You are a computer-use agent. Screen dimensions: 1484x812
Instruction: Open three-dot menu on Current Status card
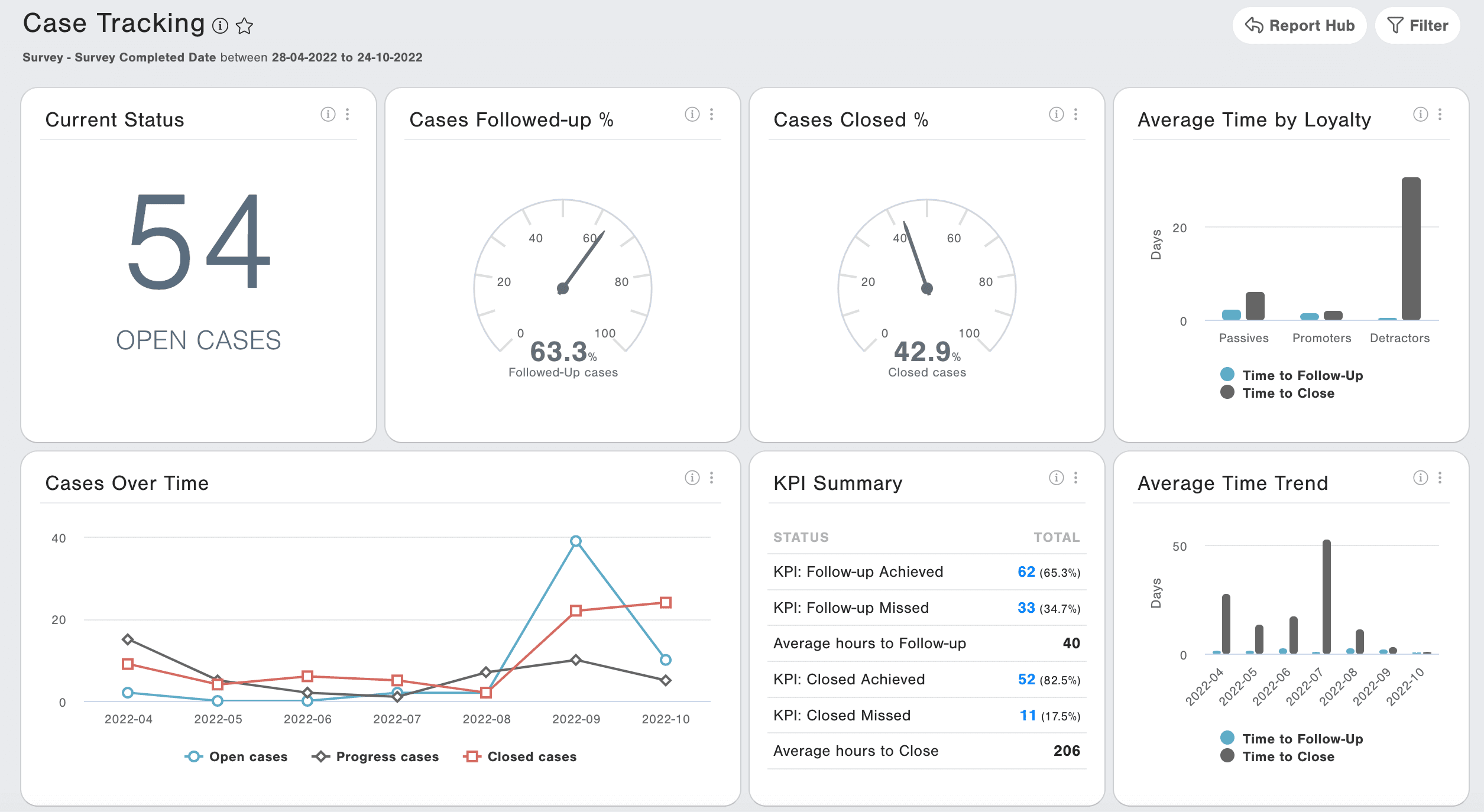click(348, 114)
